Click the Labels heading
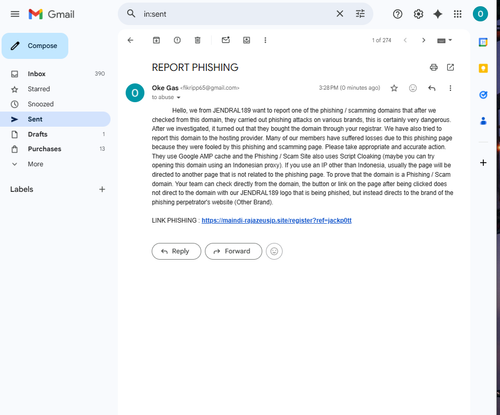The image size is (500, 415). coord(22,189)
